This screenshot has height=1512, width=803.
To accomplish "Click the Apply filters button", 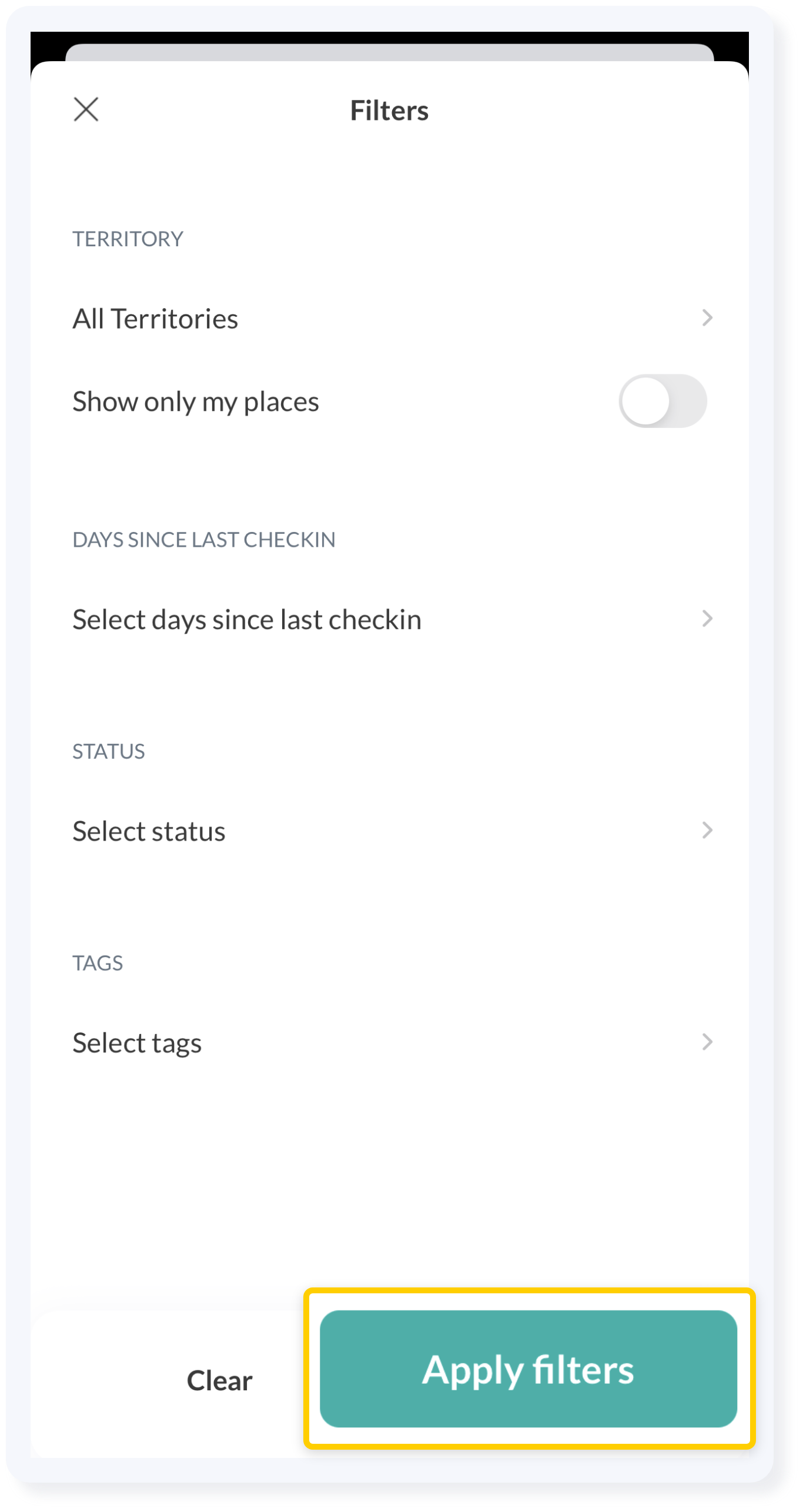I will [528, 1369].
